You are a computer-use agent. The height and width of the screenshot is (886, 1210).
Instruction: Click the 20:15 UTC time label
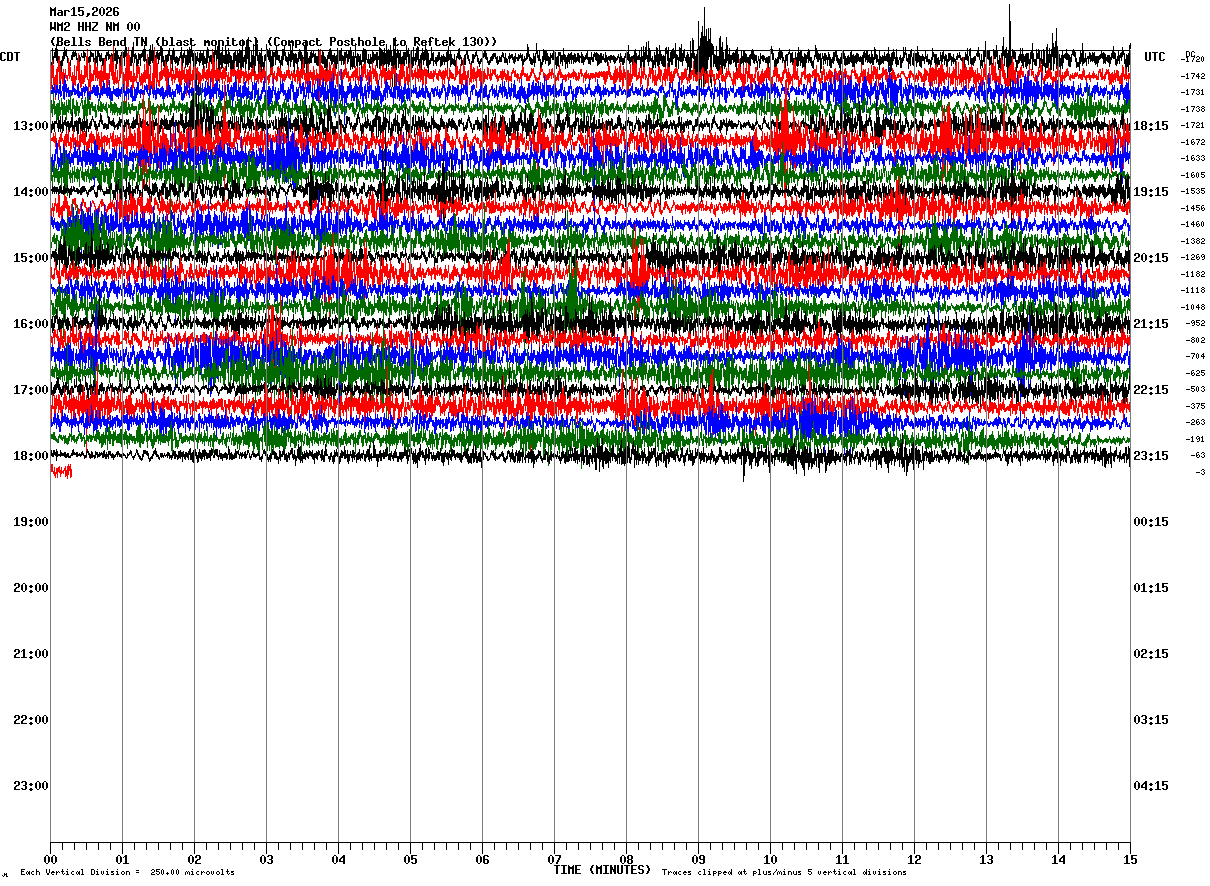point(1151,258)
